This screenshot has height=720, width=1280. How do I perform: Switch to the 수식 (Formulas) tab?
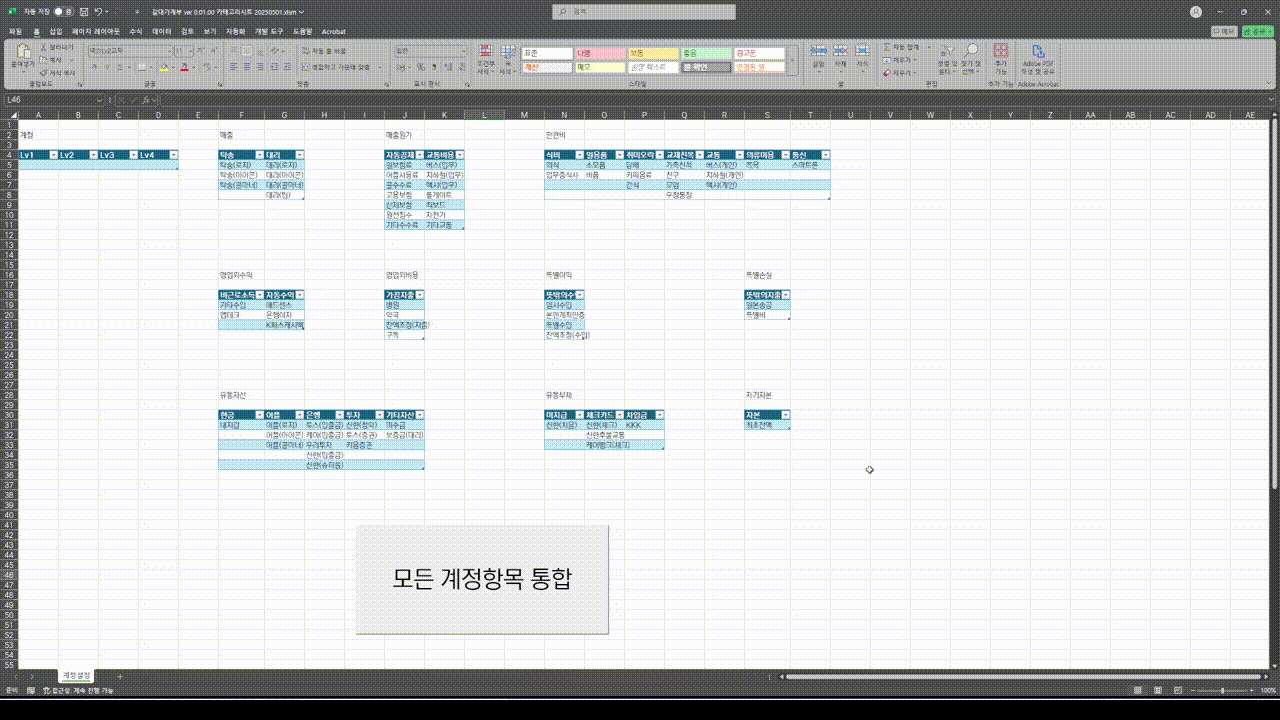(x=136, y=32)
